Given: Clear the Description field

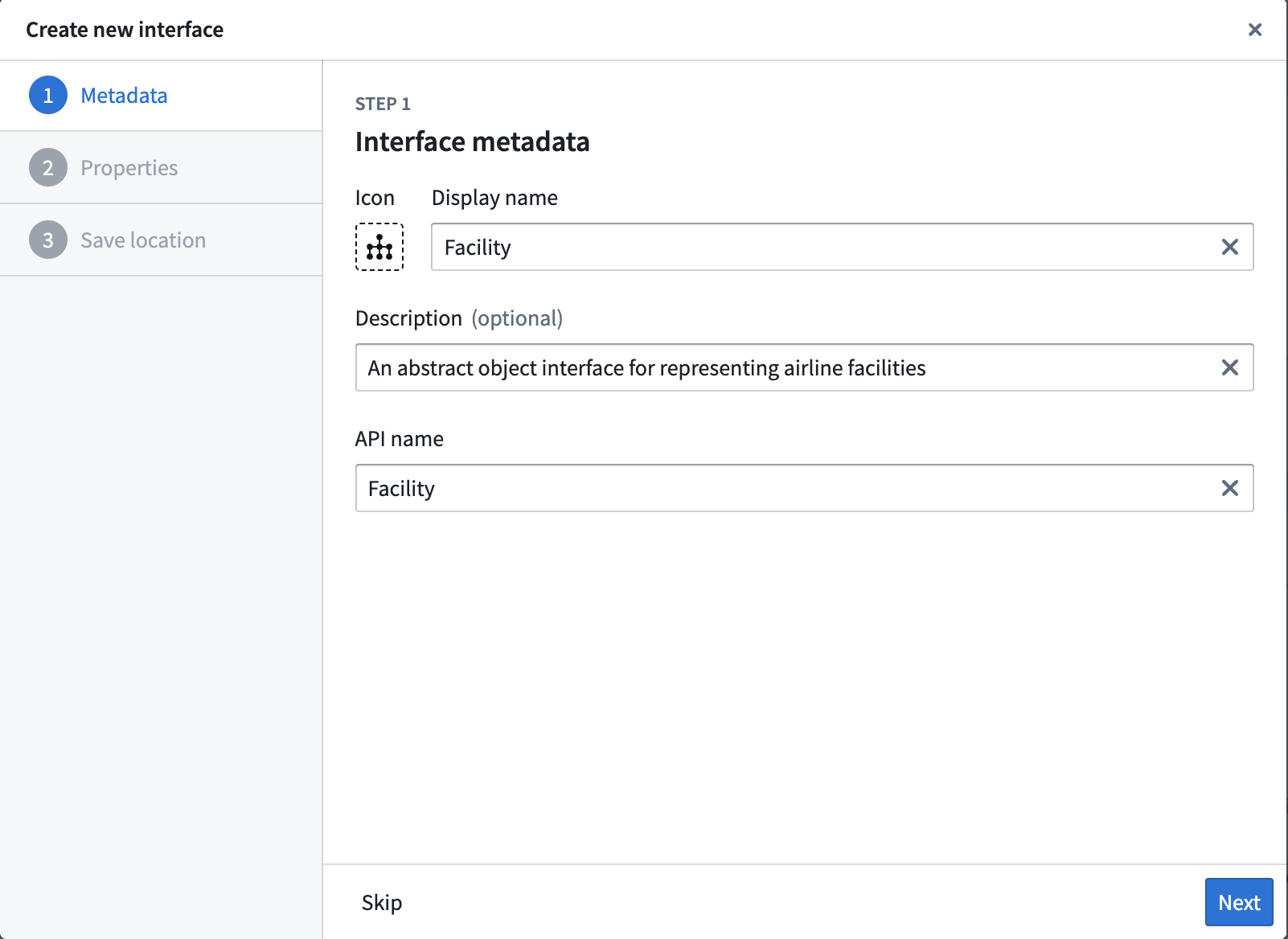Looking at the screenshot, I should (1229, 367).
